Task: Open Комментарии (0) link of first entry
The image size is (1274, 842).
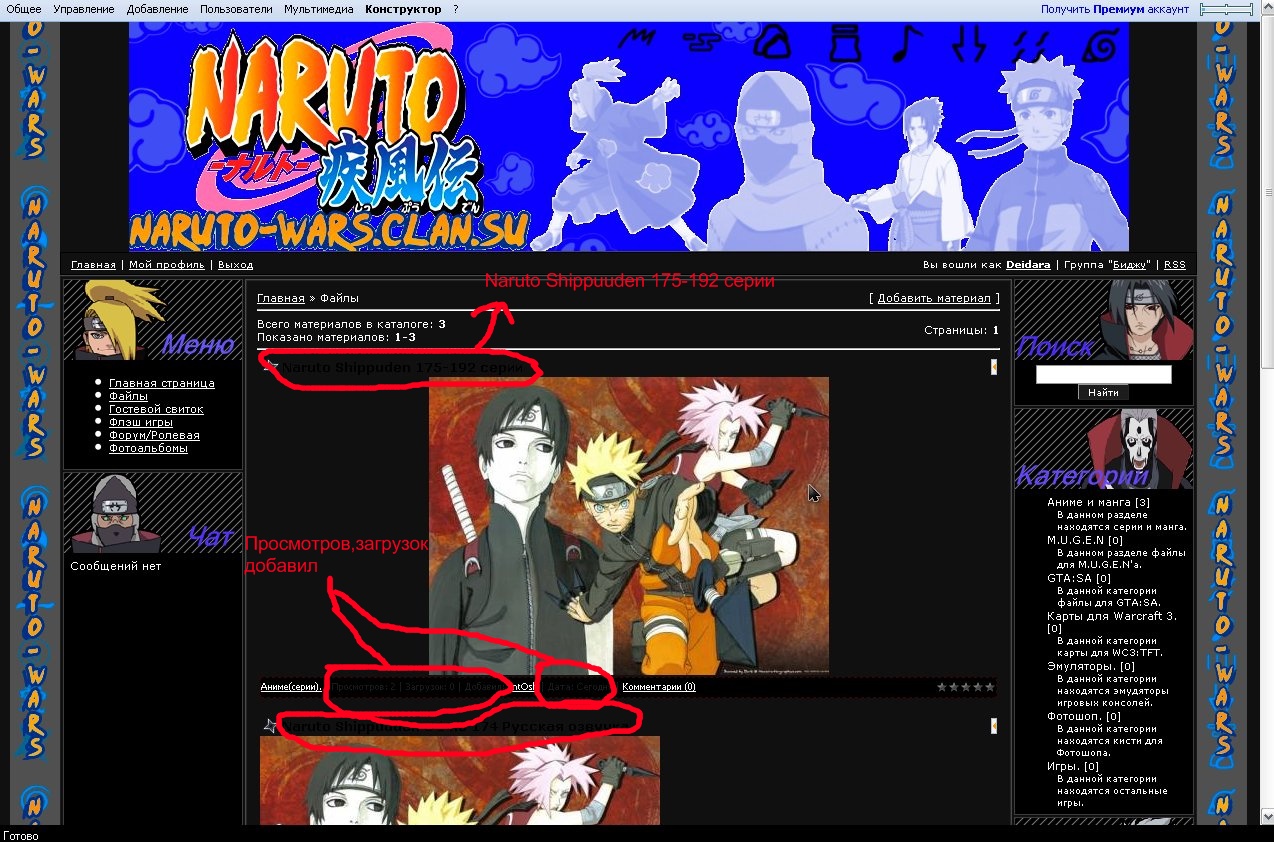Action: [x=658, y=687]
